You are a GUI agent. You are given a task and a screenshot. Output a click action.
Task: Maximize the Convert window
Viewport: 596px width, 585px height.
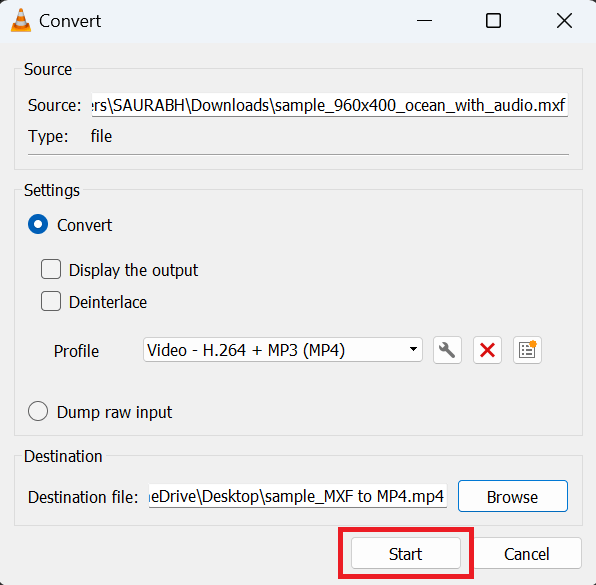(x=493, y=21)
